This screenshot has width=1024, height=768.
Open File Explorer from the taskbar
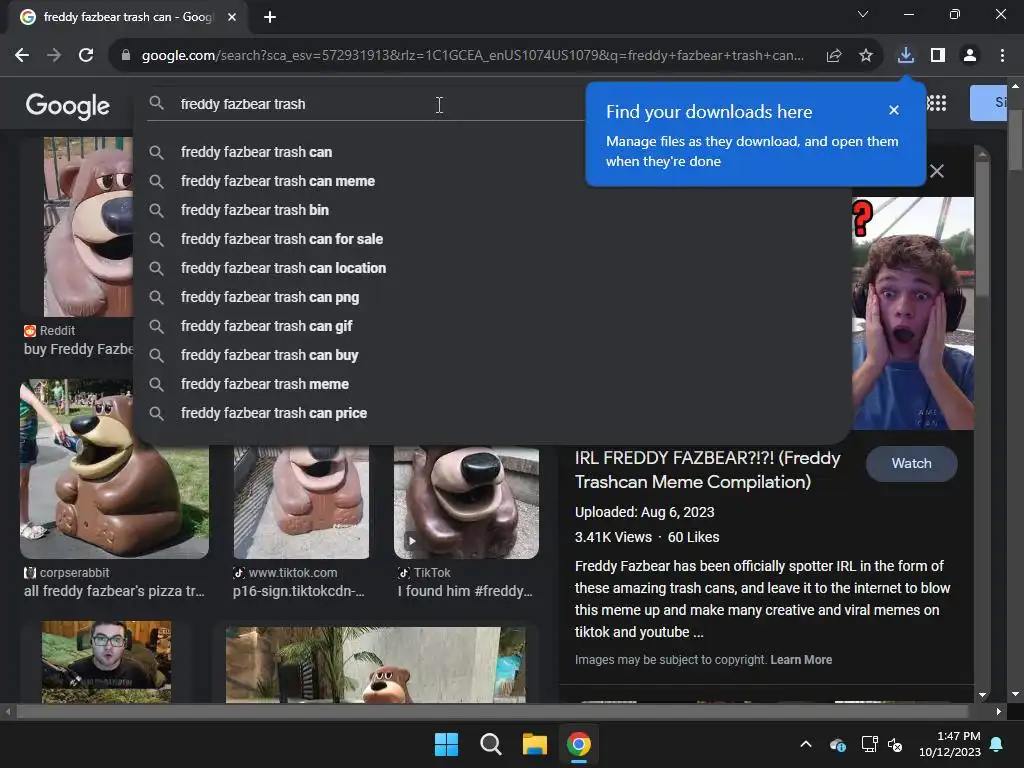click(534, 744)
